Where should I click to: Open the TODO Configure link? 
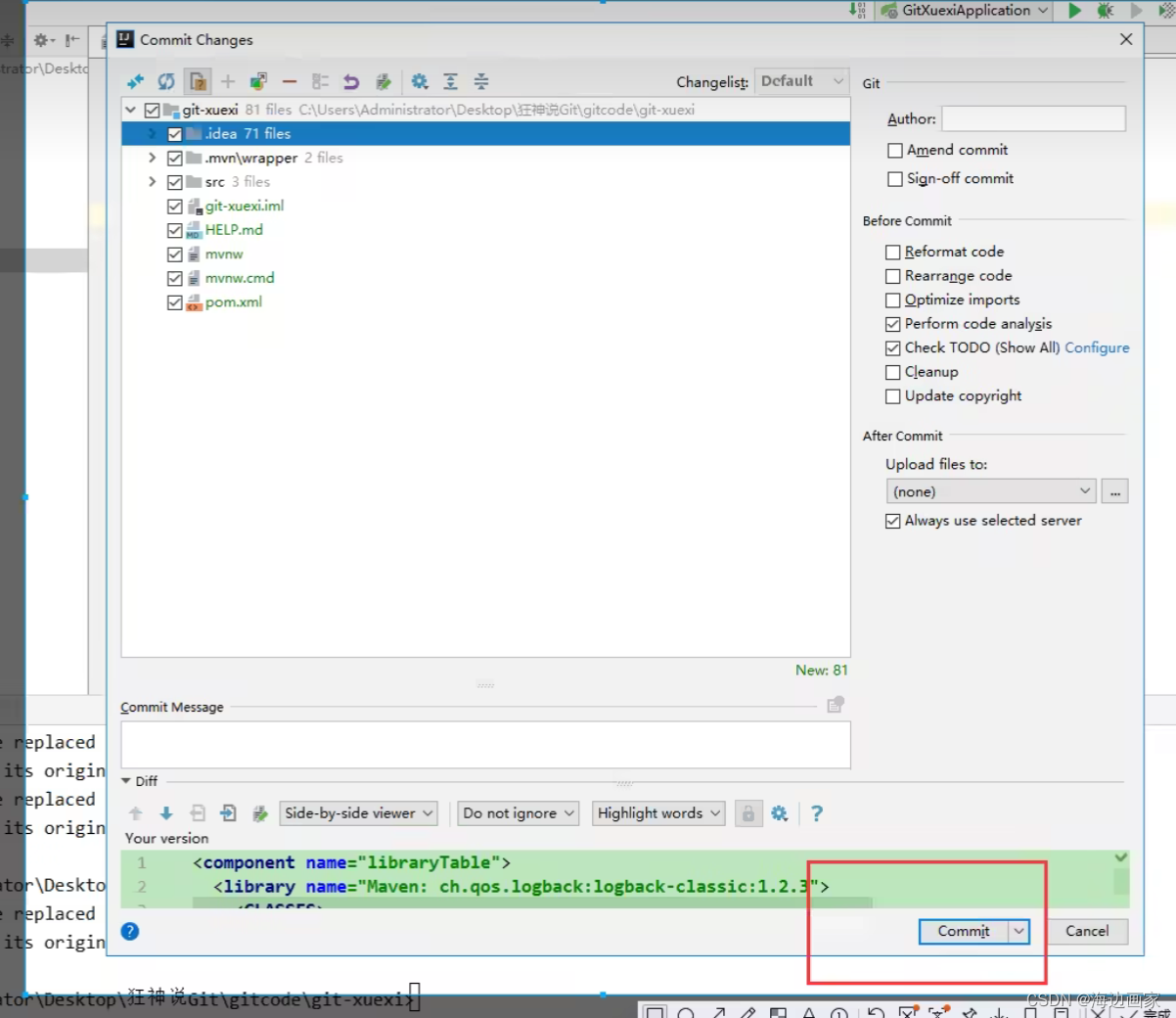pos(1097,347)
